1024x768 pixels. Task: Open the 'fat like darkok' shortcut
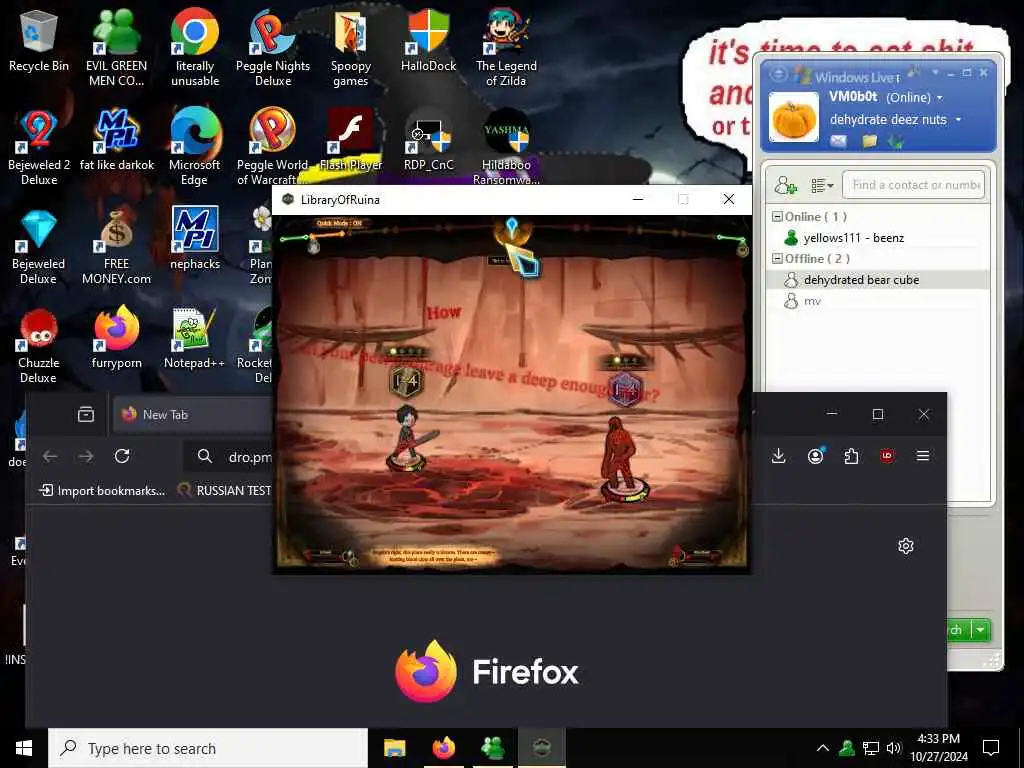[x=116, y=138]
